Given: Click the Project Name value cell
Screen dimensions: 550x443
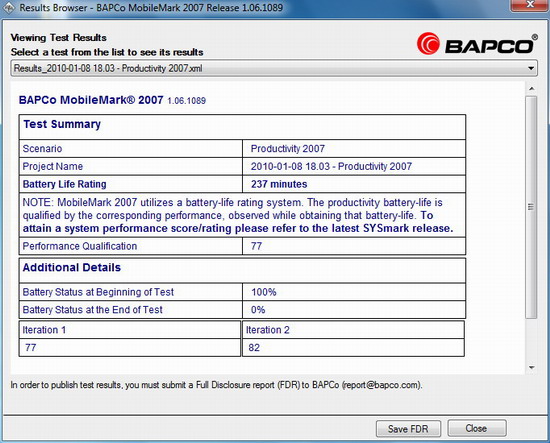Looking at the screenshot, I should [354, 166].
